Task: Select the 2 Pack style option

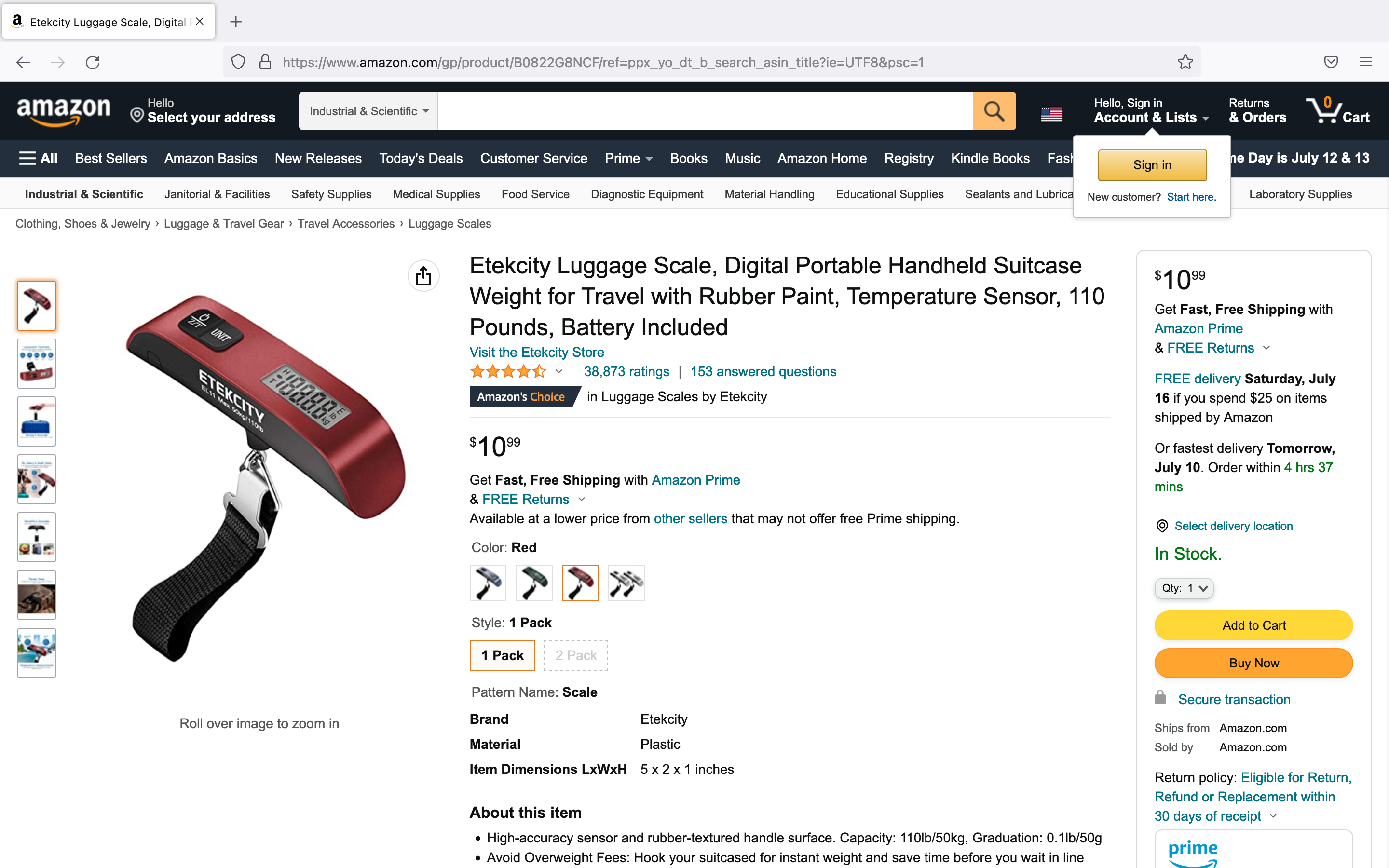Action: 576,655
